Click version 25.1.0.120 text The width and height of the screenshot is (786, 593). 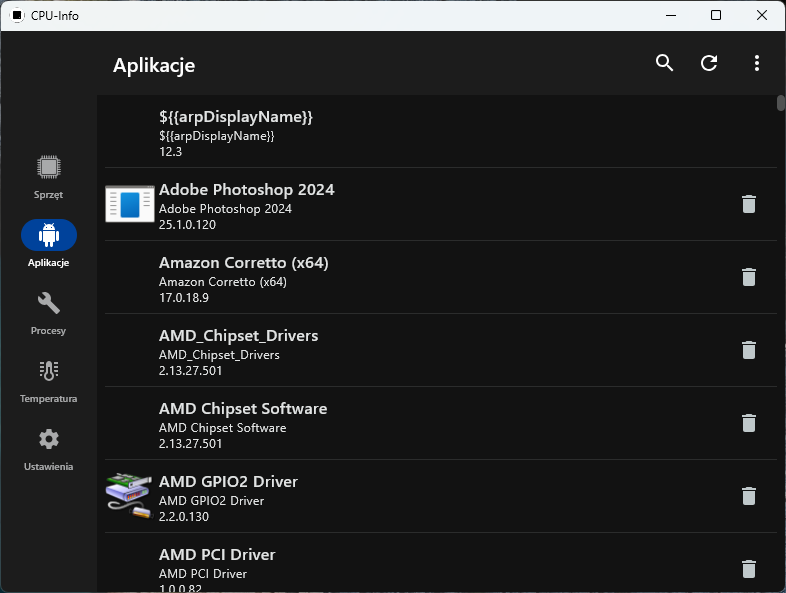click(187, 225)
